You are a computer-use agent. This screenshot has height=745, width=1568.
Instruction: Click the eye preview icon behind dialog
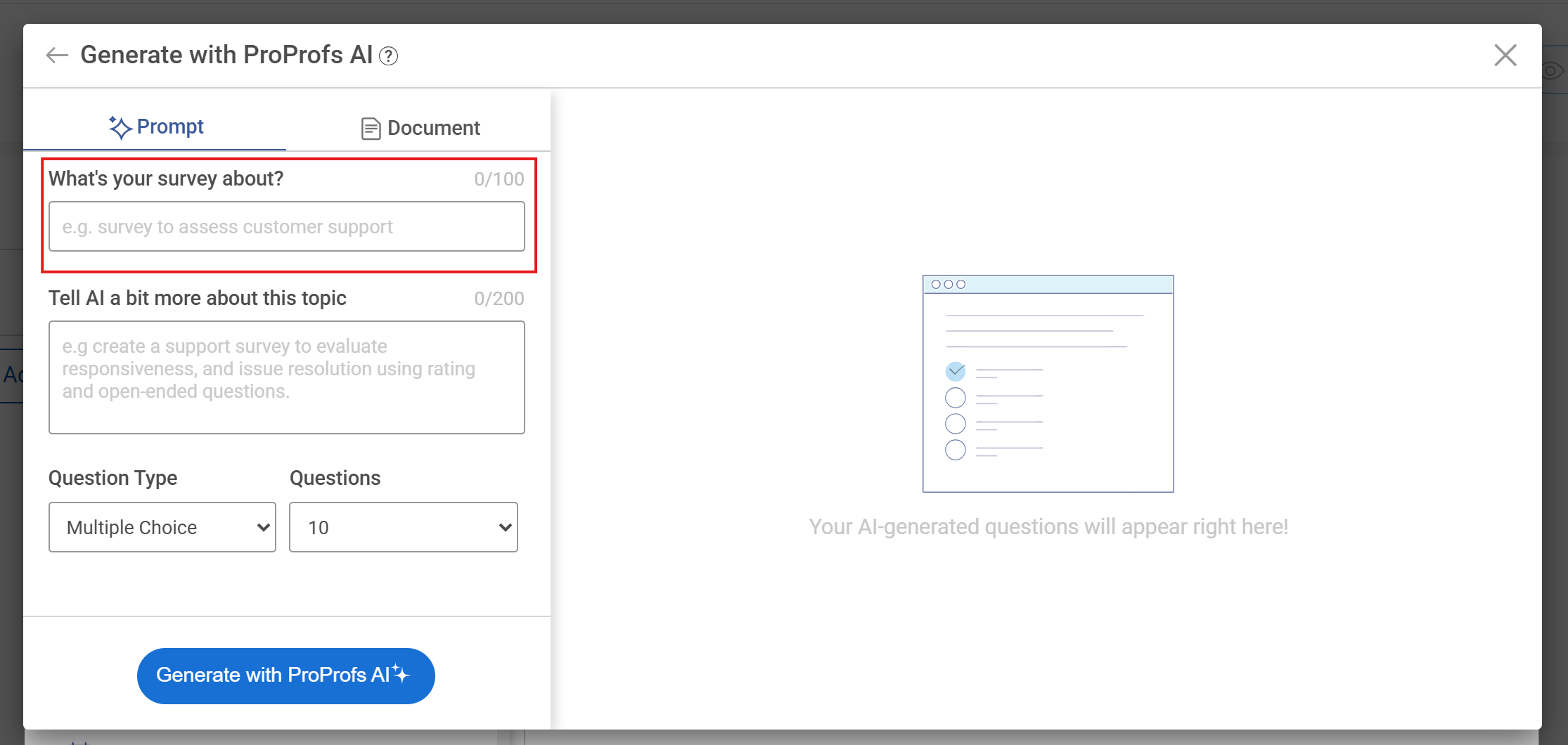tap(1554, 70)
